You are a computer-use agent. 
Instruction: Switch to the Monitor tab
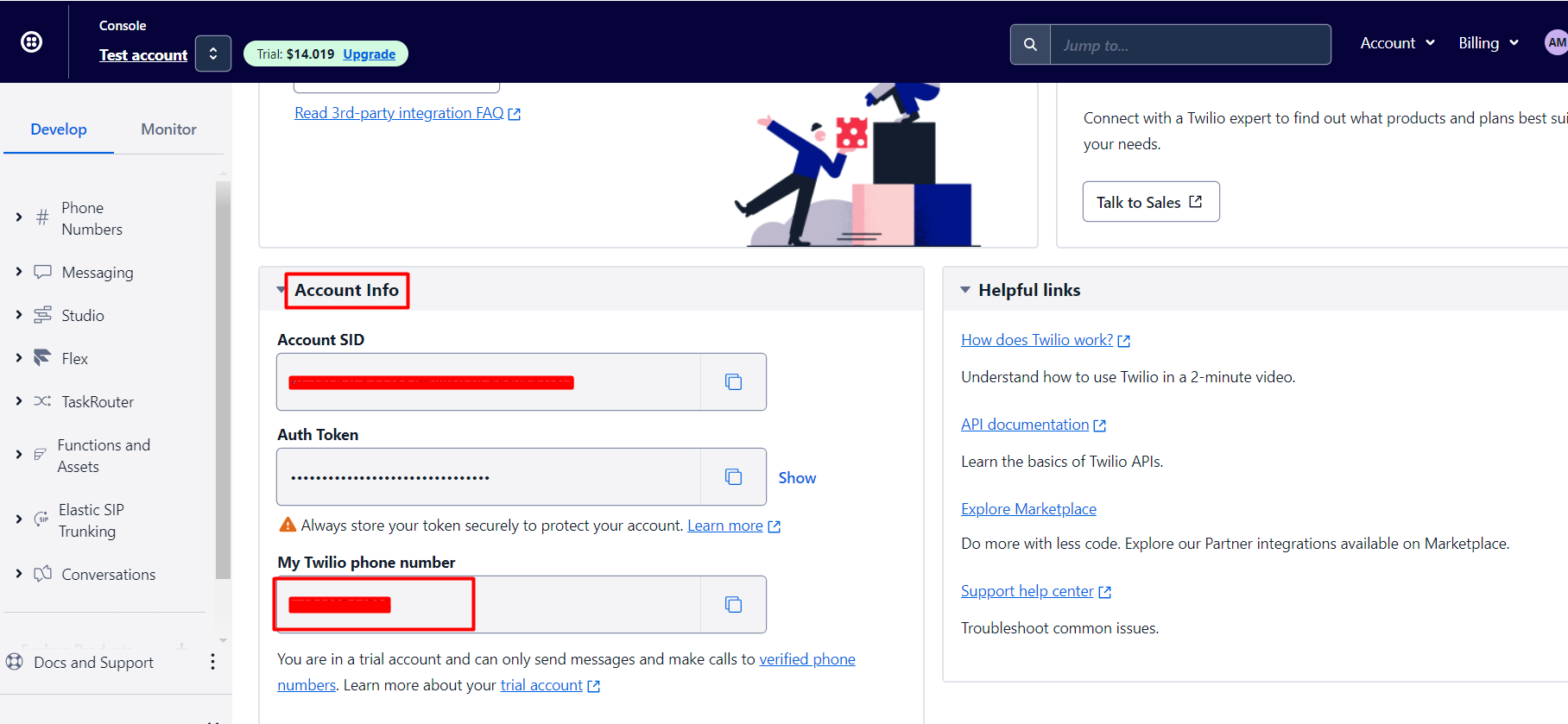168,129
